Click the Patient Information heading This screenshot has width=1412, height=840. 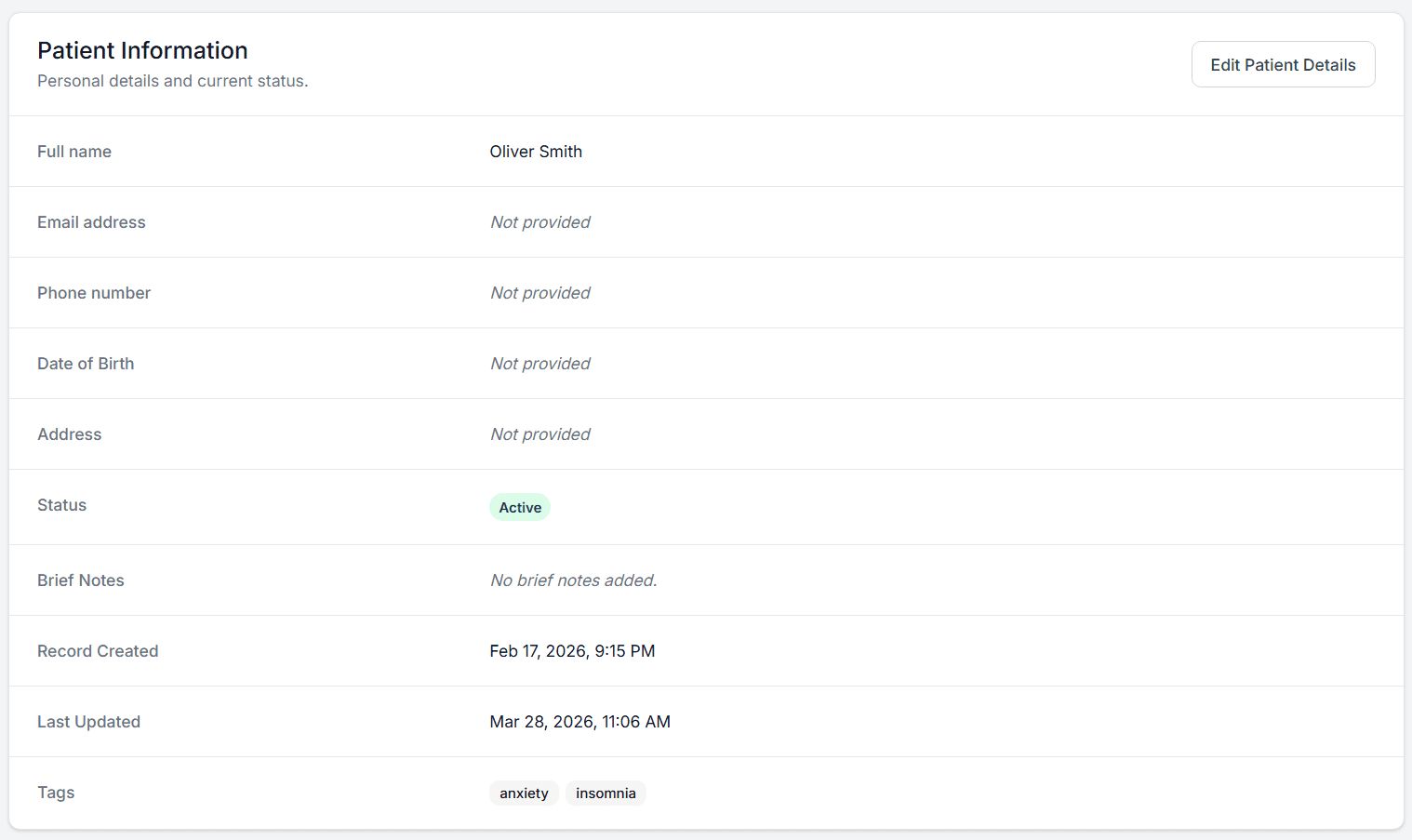click(142, 50)
